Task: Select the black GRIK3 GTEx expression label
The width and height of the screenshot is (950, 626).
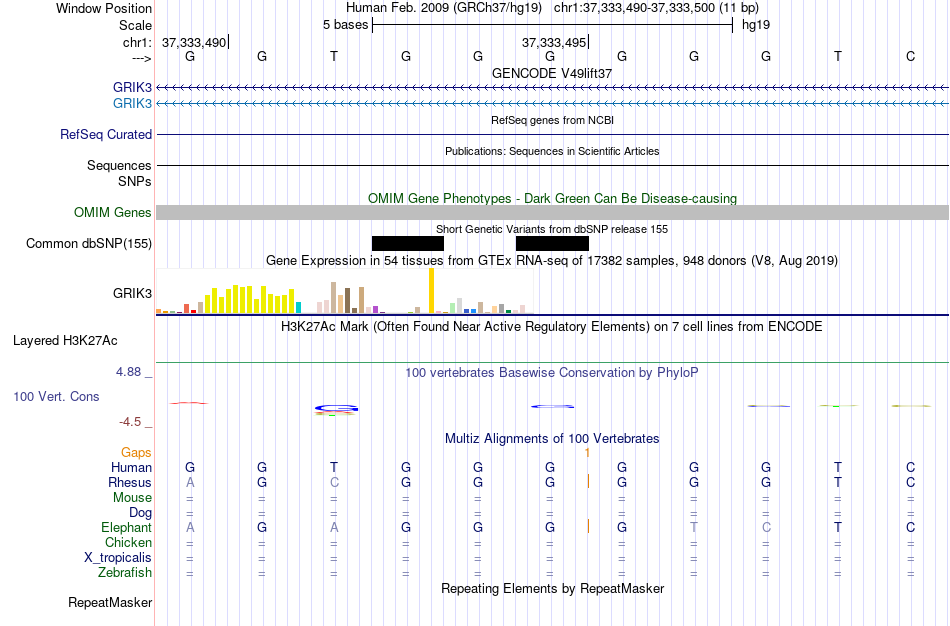Action: pyautogui.click(x=132, y=293)
